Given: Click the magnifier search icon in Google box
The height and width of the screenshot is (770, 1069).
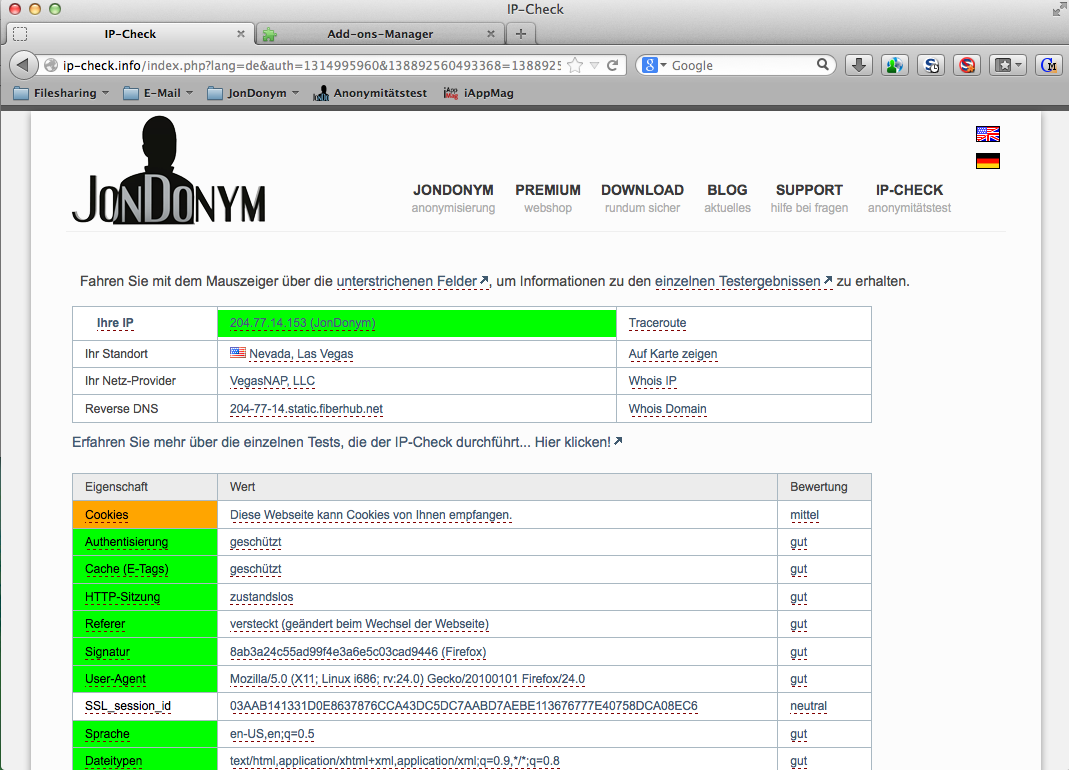Looking at the screenshot, I should point(823,65).
